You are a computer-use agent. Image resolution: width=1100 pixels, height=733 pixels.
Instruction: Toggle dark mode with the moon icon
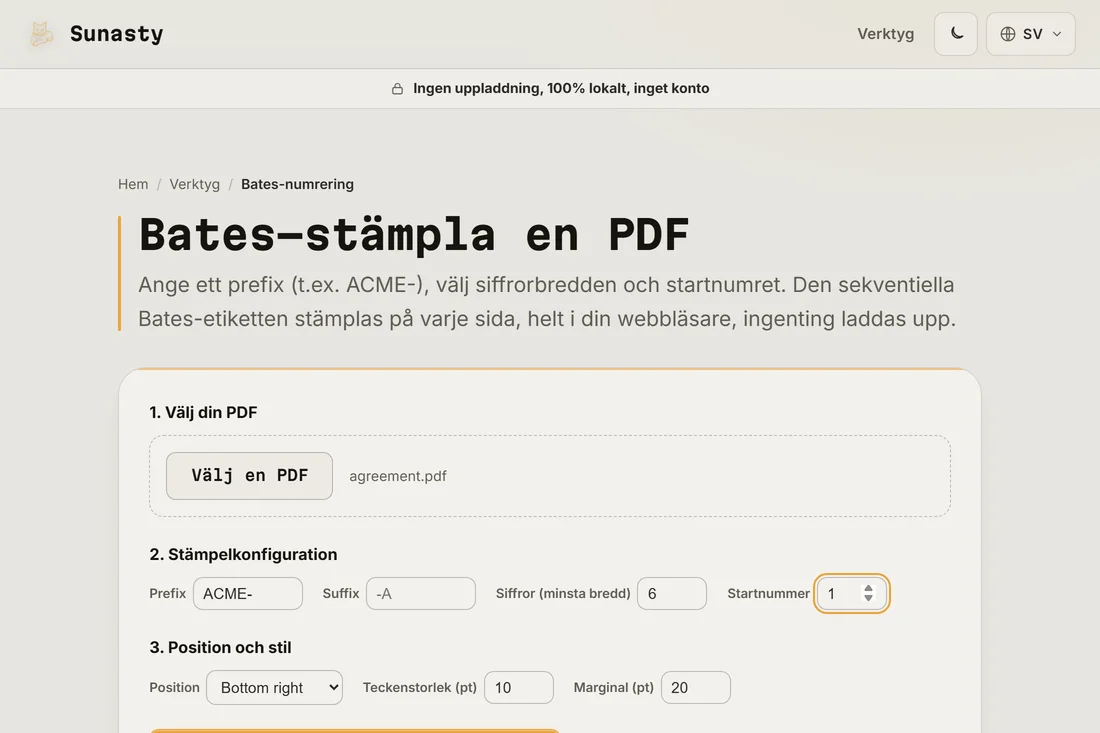click(x=955, y=34)
